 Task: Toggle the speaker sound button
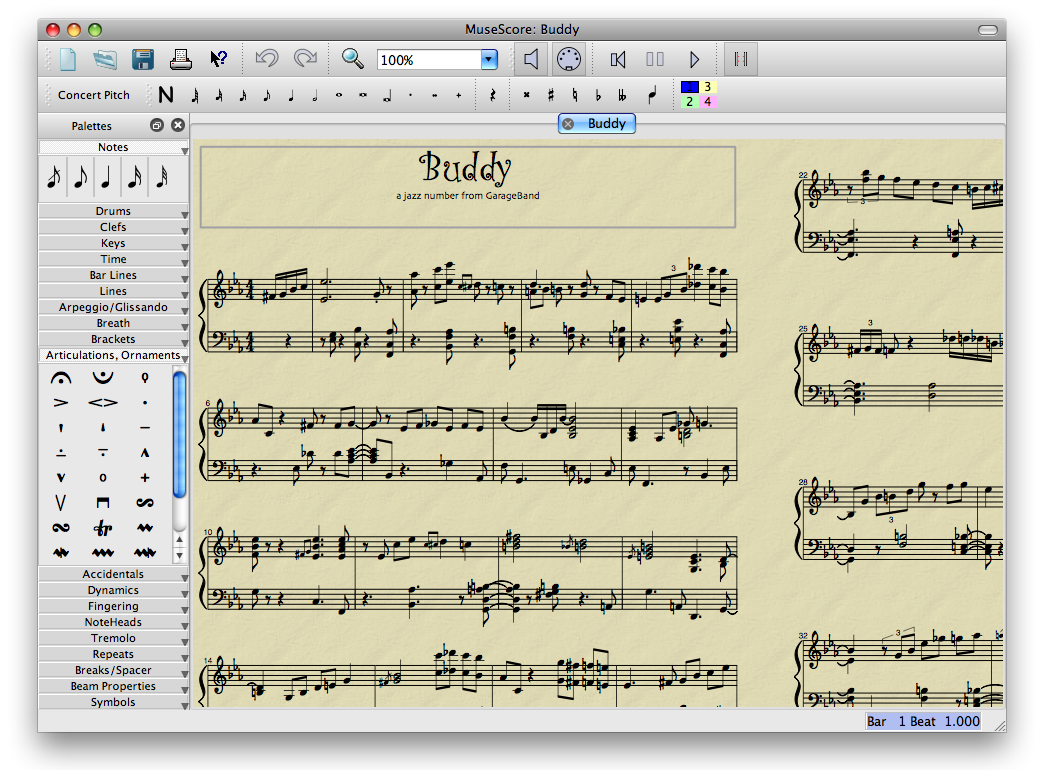[531, 60]
